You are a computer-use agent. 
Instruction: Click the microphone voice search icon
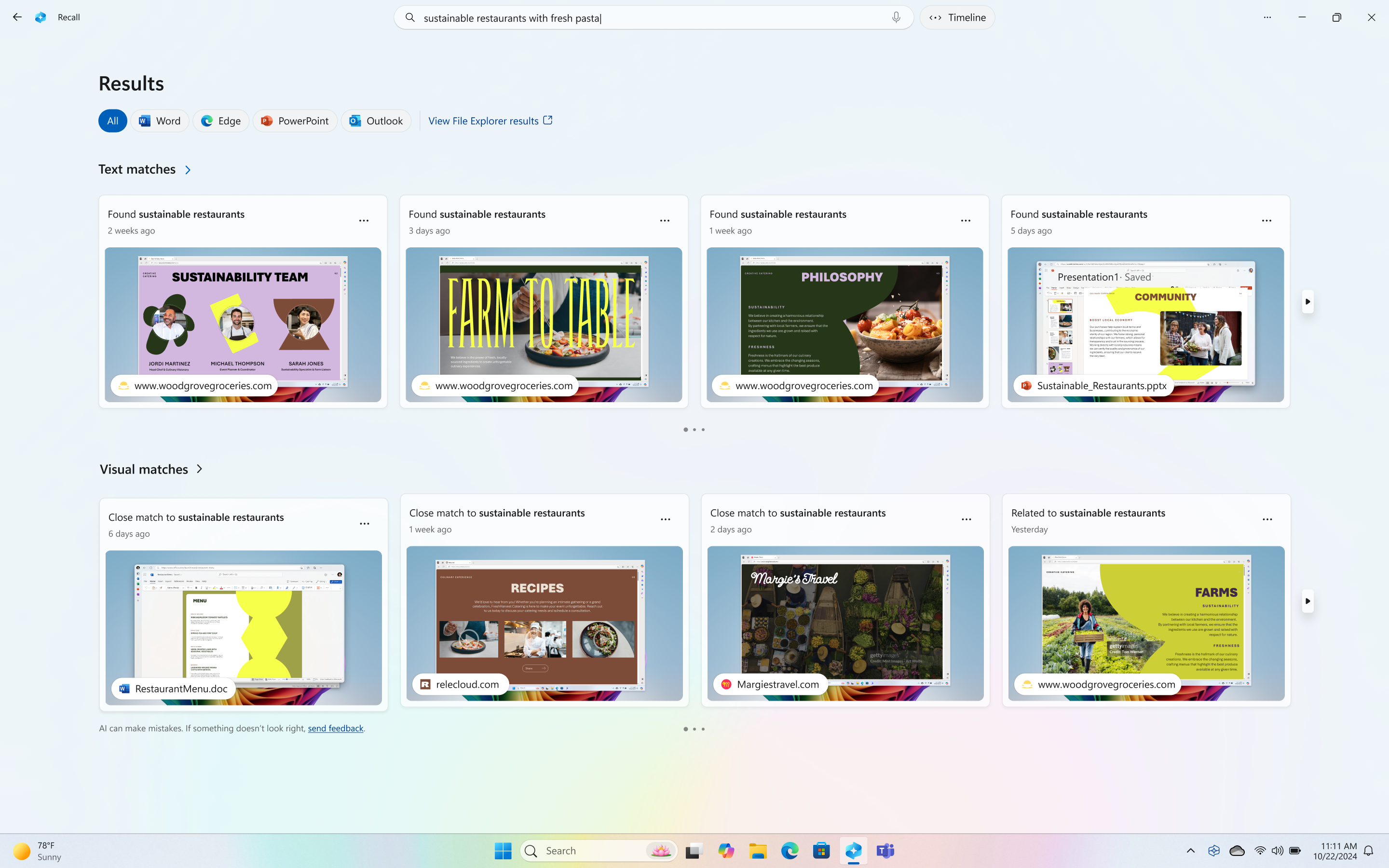897,17
